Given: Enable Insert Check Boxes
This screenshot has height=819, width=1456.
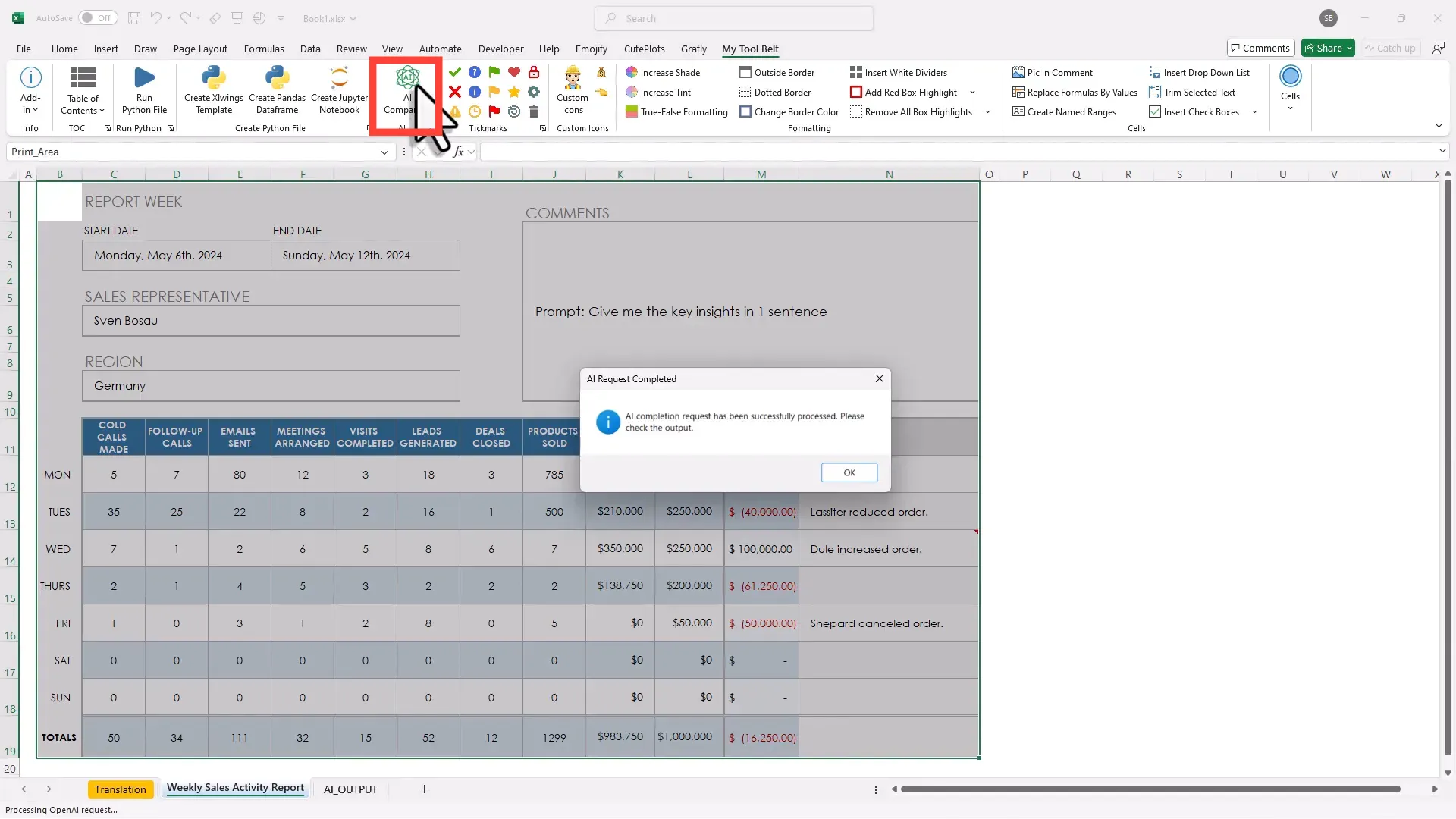Looking at the screenshot, I should click(x=1196, y=111).
